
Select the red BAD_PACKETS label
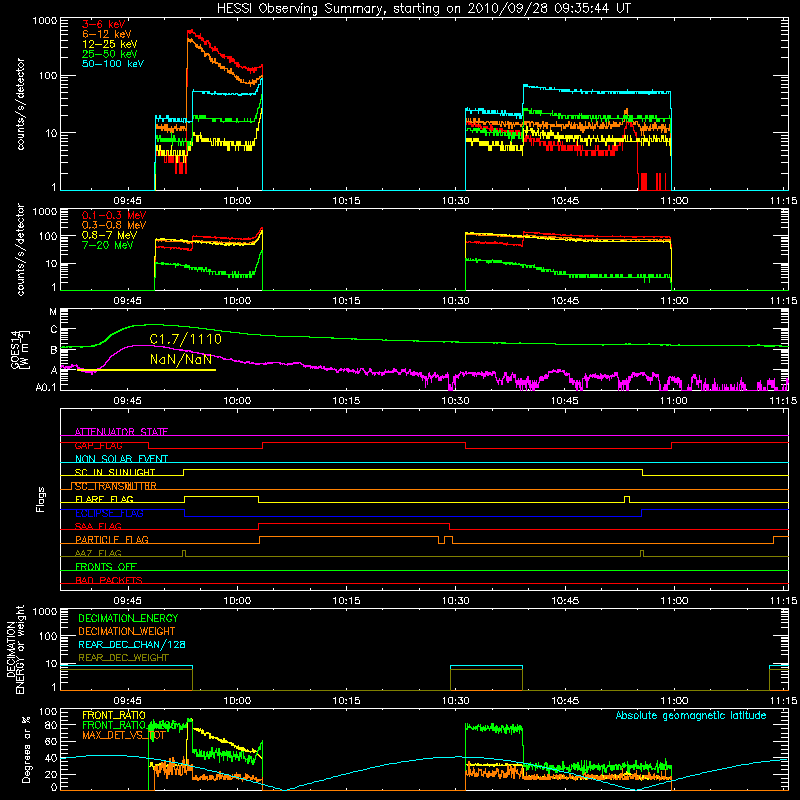109,580
